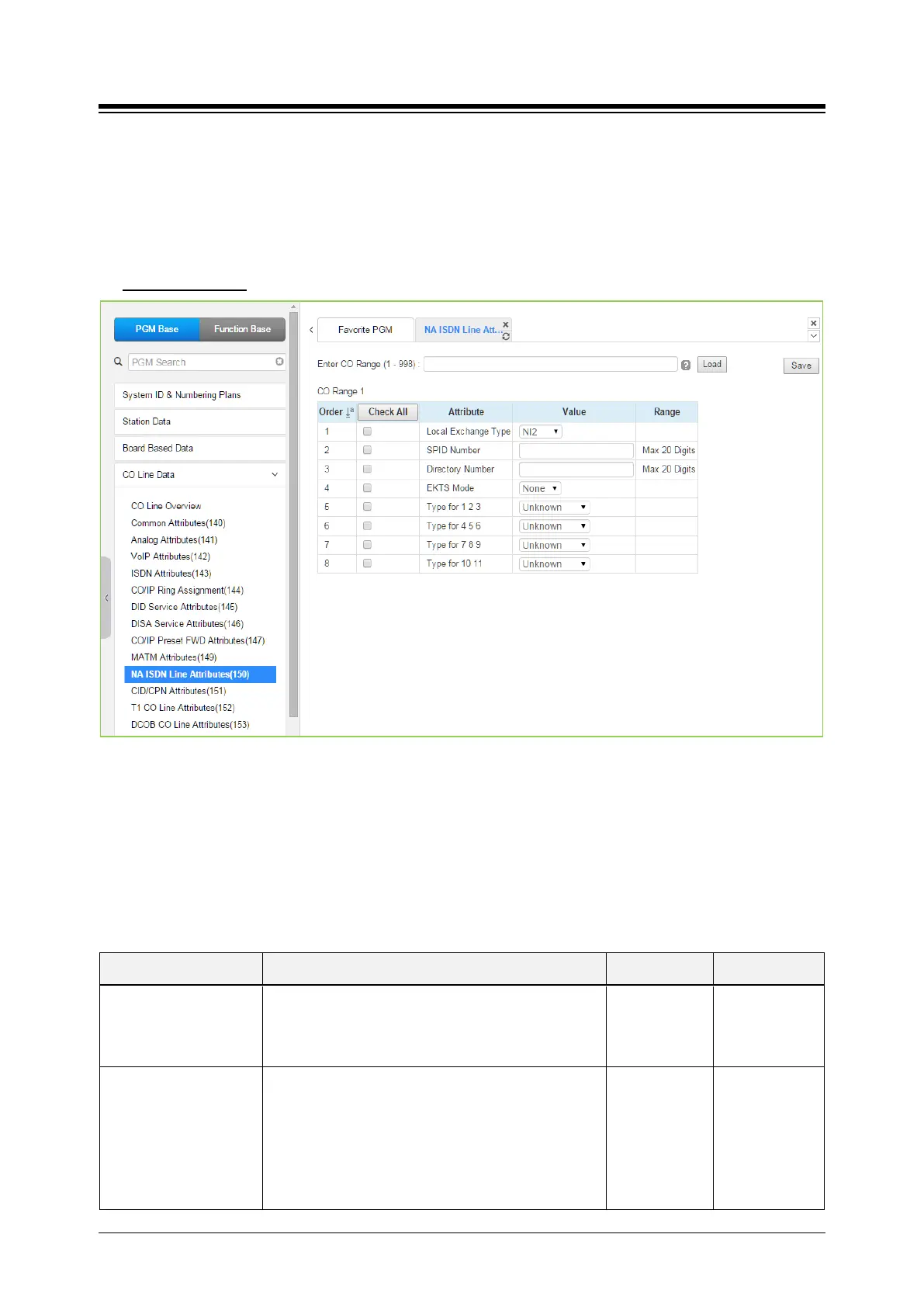Check the EKTS Mode checkbox
Viewport: 924px width, 1307px height.
(x=367, y=488)
